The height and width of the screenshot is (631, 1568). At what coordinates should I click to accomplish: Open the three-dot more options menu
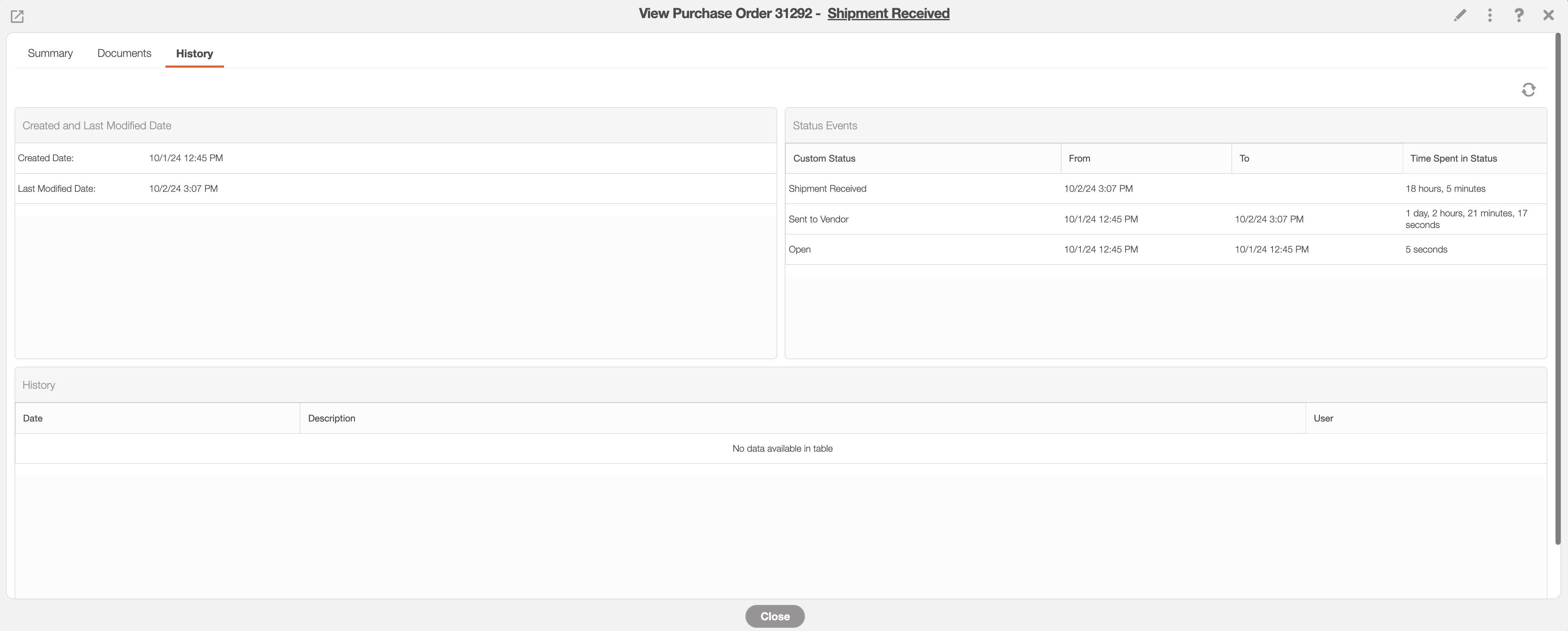1490,15
